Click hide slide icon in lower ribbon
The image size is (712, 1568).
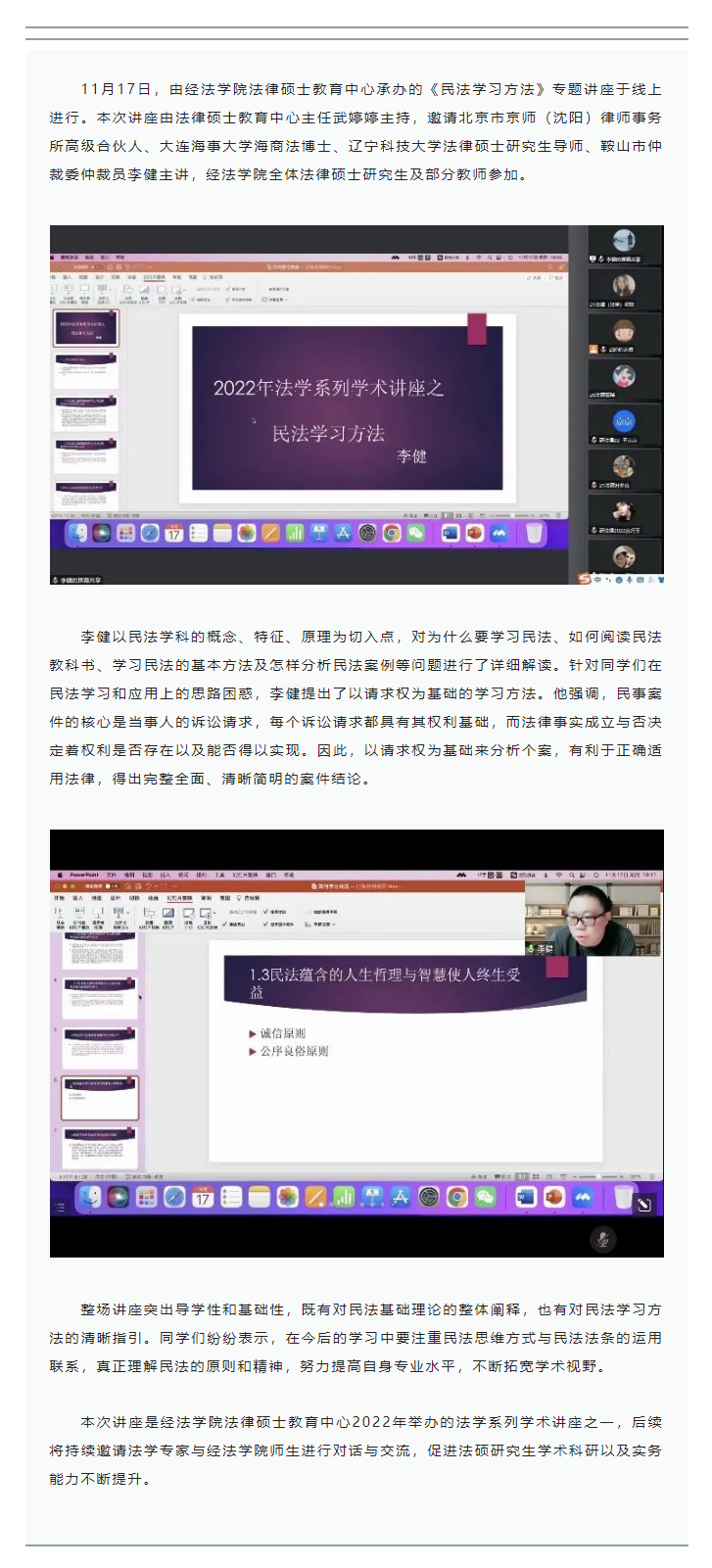coord(167,917)
